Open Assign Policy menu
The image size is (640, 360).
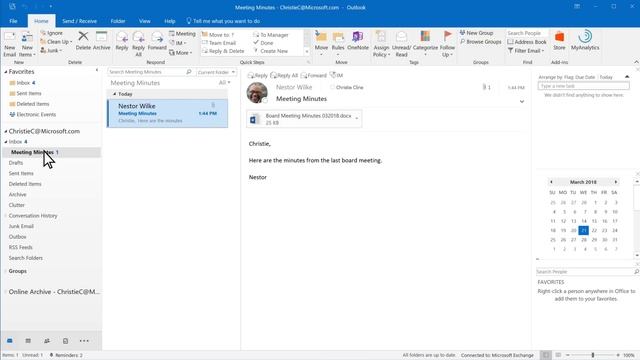click(x=381, y=44)
